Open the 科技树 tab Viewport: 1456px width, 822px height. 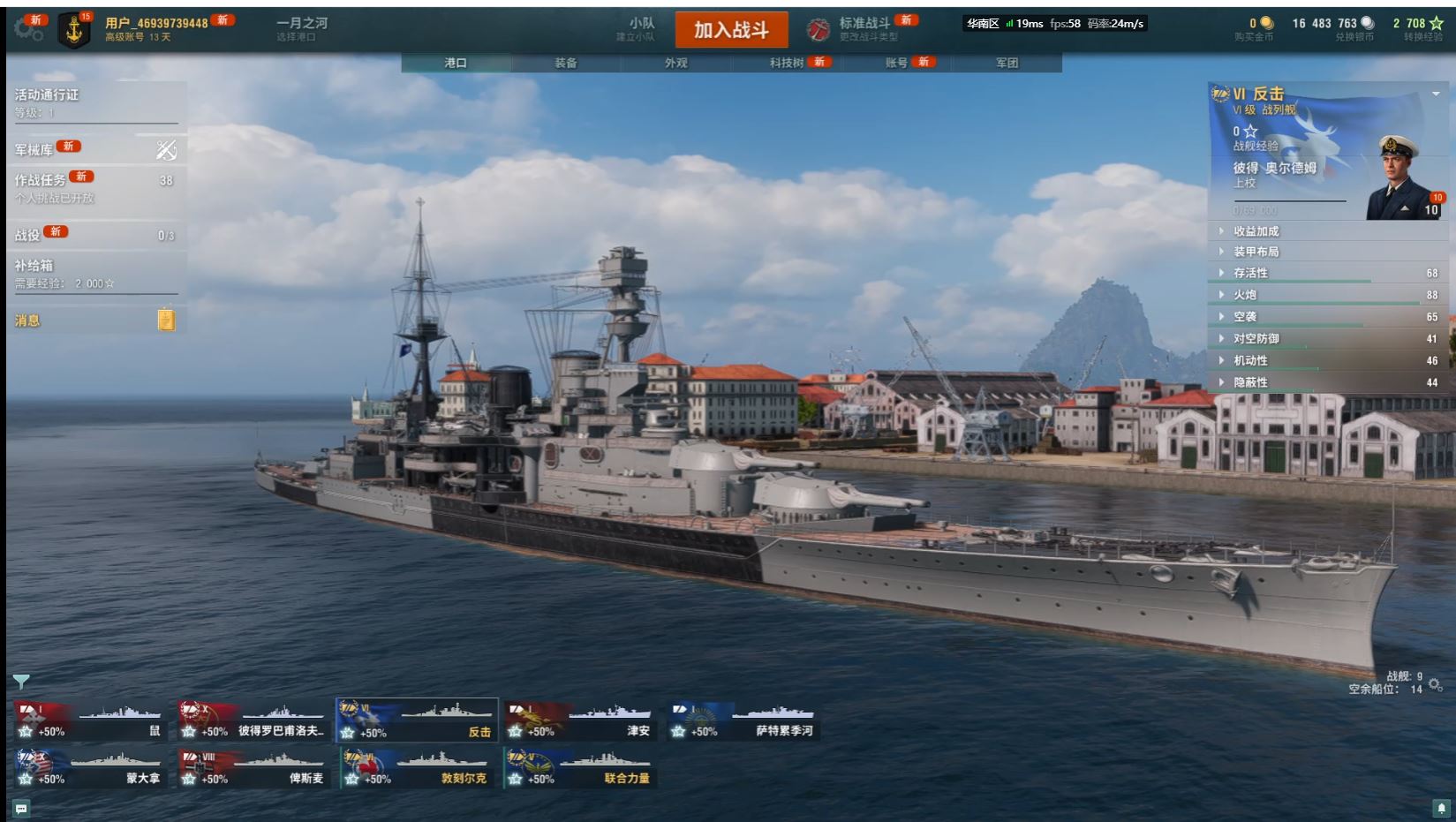coord(786,63)
